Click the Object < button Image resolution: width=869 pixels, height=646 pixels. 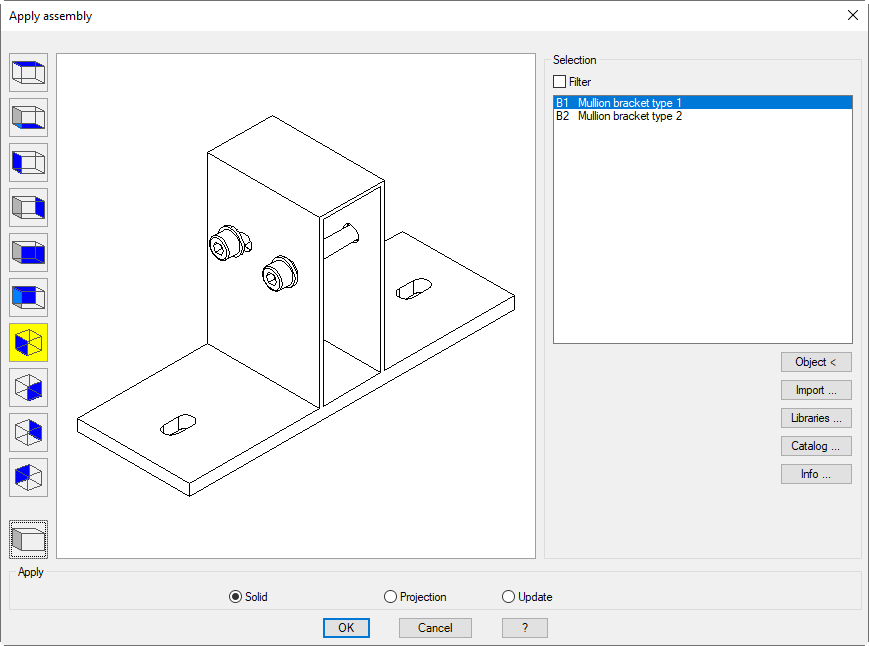tap(816, 362)
